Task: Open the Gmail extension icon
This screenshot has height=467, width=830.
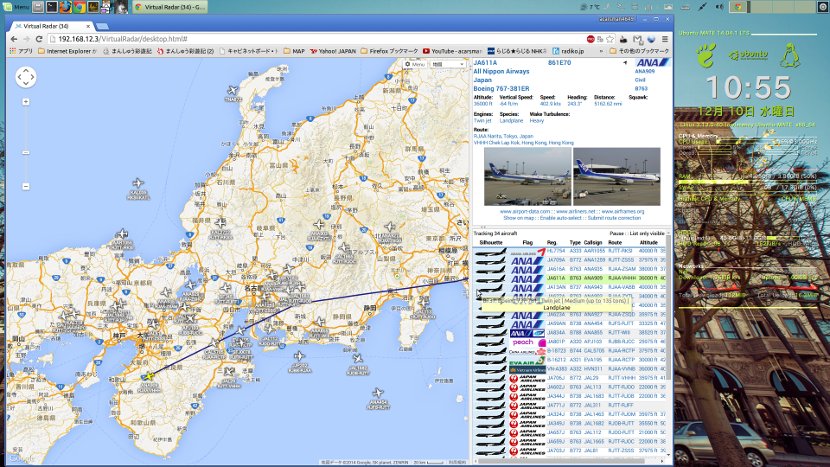Action: tap(637, 39)
